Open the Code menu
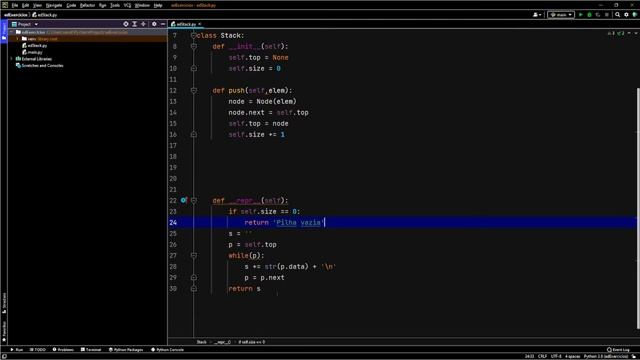Image resolution: width=640 pixels, height=360 pixels. [x=71, y=5]
